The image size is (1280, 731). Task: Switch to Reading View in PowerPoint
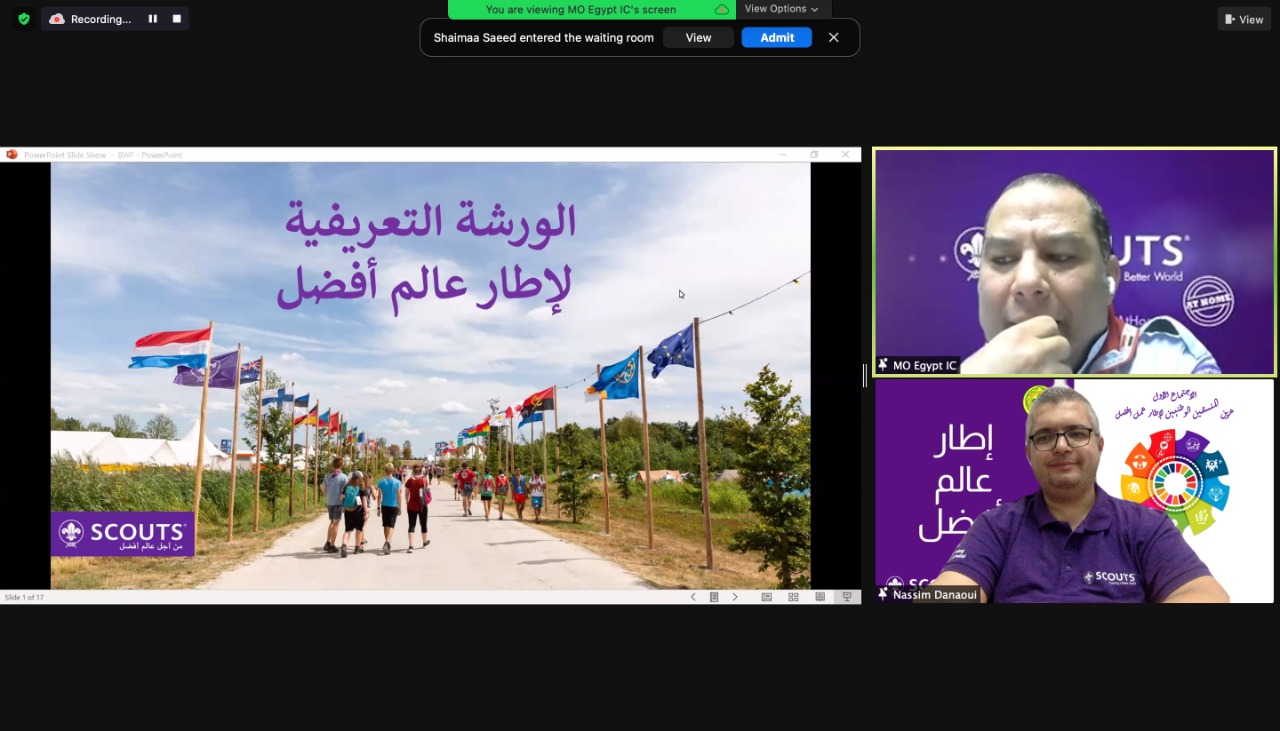(820, 597)
